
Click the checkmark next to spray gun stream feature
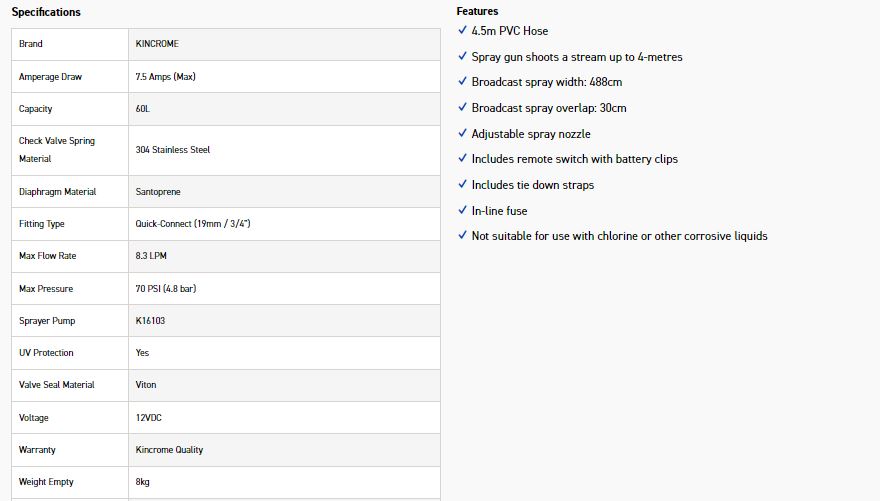click(462, 57)
